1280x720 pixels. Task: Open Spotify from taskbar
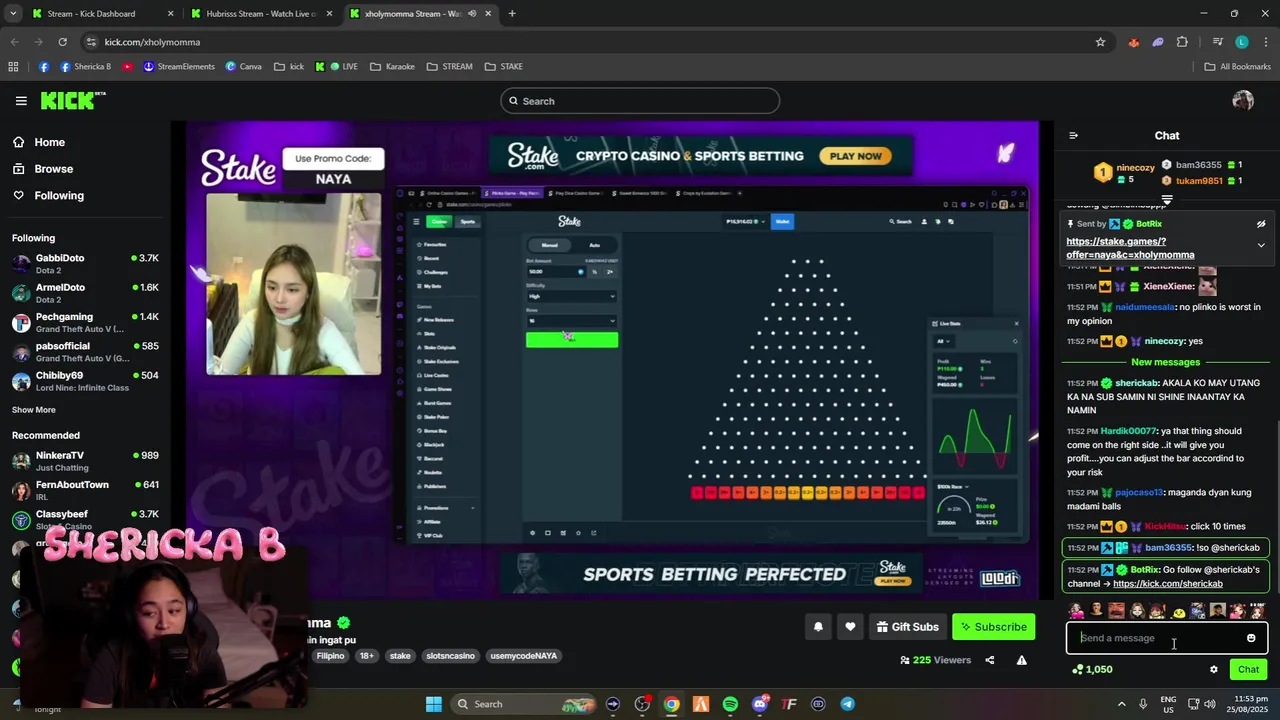click(x=730, y=704)
